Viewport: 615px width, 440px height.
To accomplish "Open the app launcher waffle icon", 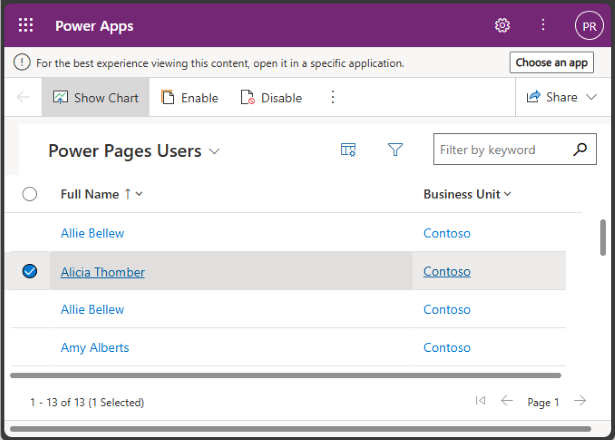I will click(x=26, y=25).
